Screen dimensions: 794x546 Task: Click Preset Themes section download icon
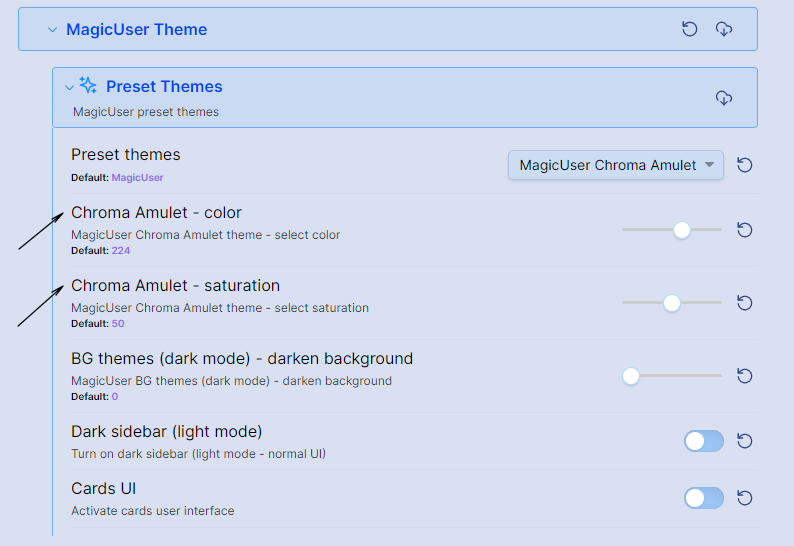724,98
